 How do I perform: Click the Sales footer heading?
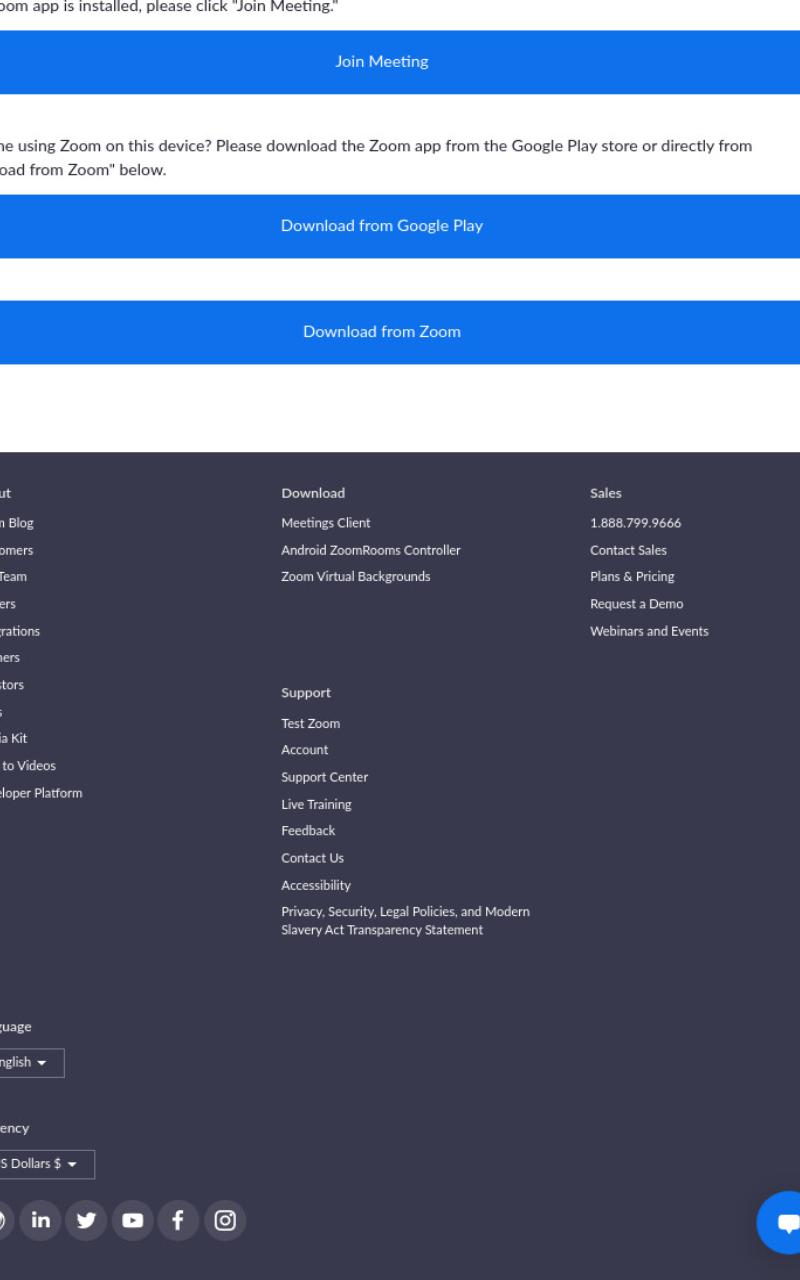(606, 493)
